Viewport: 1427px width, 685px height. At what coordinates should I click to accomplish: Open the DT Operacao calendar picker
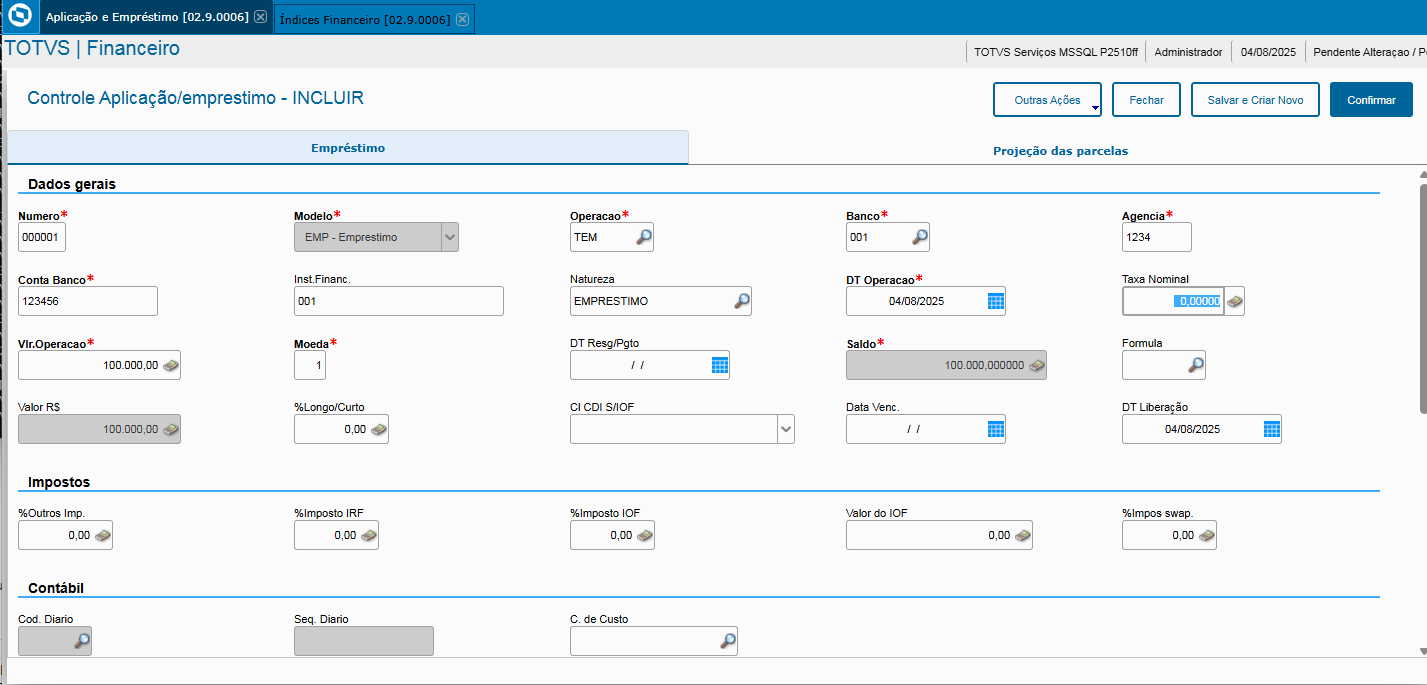click(x=995, y=301)
